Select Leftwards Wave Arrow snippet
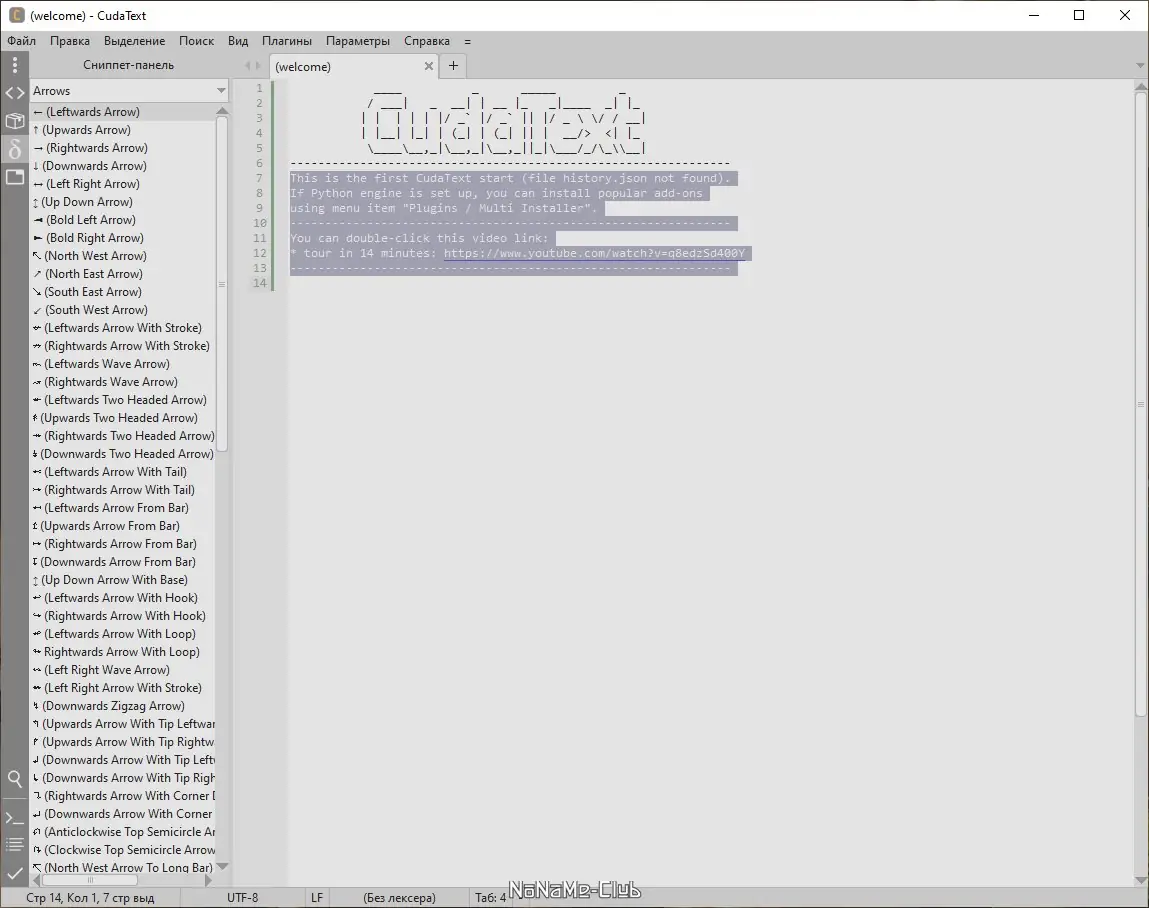Screen dimensions: 1149x908 pos(122,363)
